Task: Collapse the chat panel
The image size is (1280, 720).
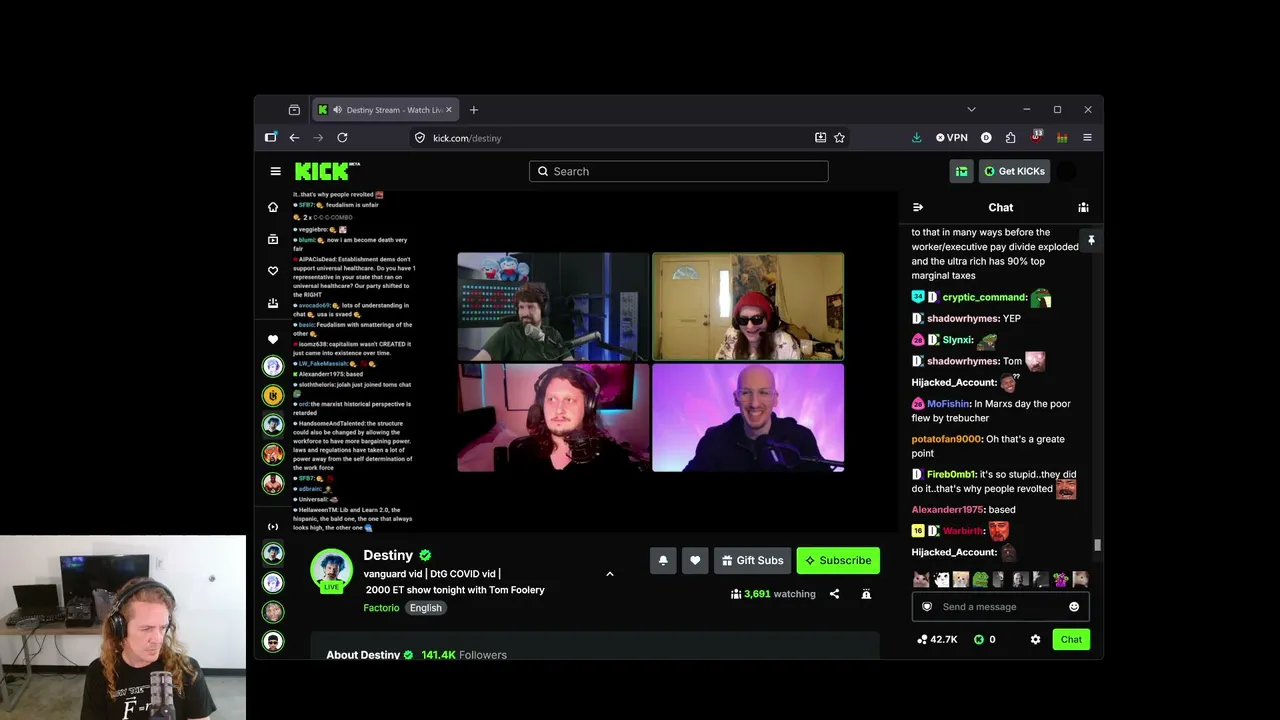Action: (x=918, y=207)
